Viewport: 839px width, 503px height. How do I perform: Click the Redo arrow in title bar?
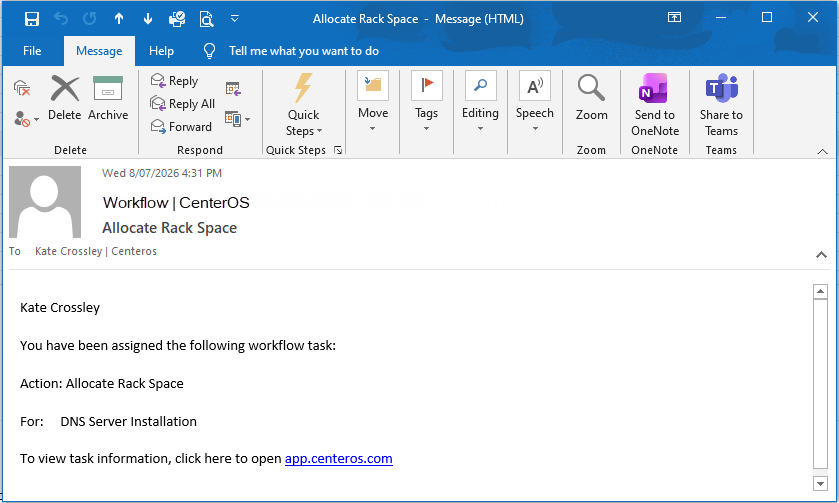click(x=89, y=19)
